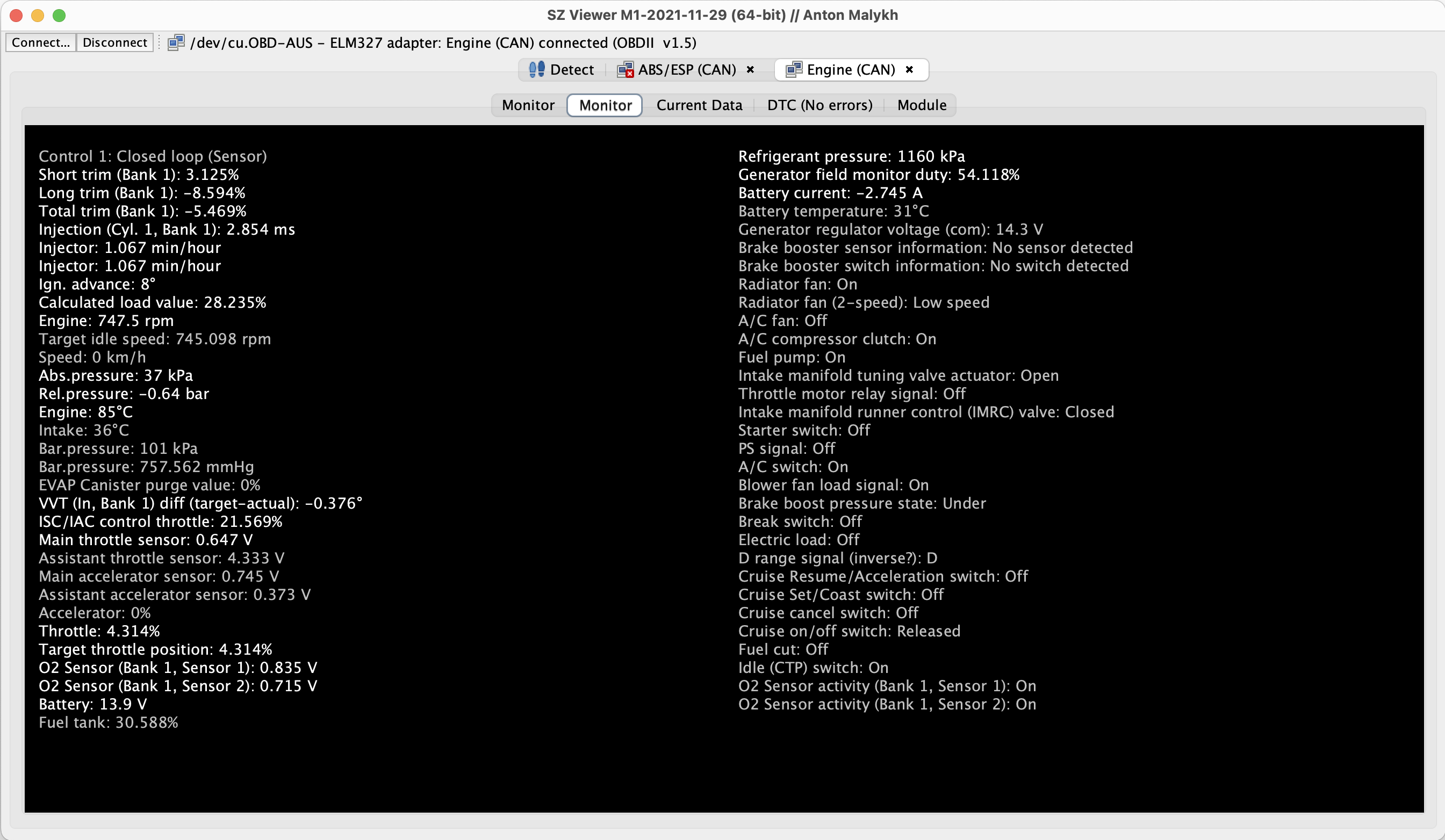Screen dimensions: 1445x840
Task: Click the yellow minimize window button
Action: 38,16
